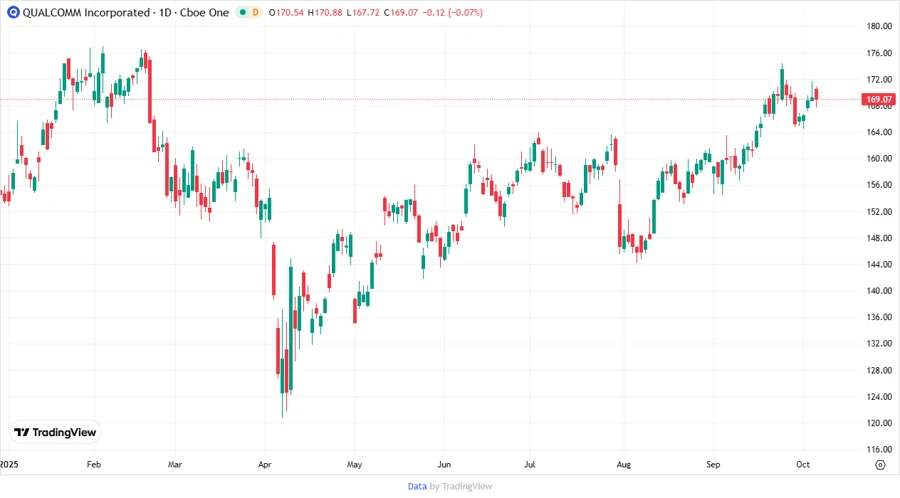Click the last red candlestick in October
900x498 pixels.
(x=817, y=95)
